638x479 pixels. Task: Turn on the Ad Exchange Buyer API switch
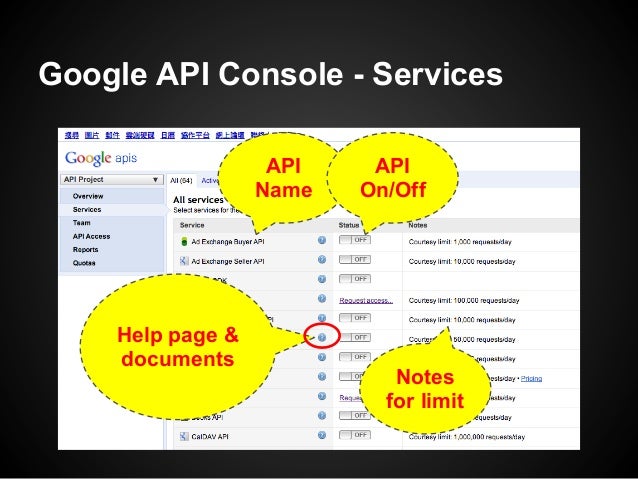tap(355, 240)
